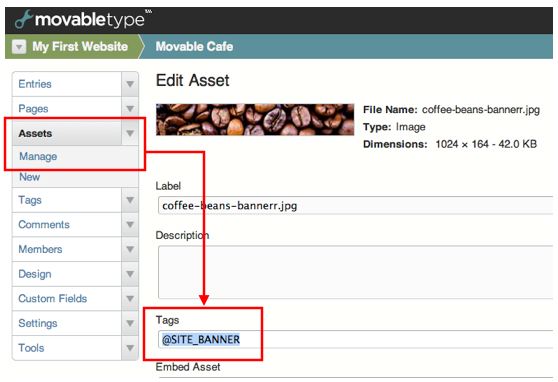The width and height of the screenshot is (558, 382).
Task: Expand the Custom Fields menu arrow
Action: click(x=130, y=298)
